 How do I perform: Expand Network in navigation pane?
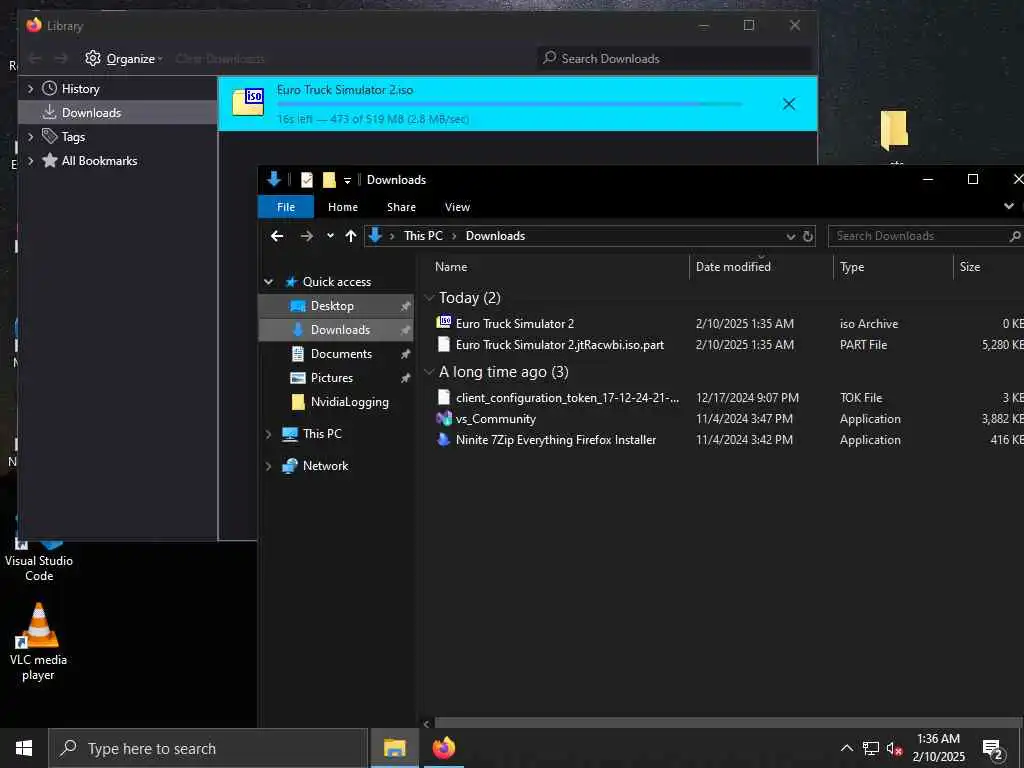[268, 466]
